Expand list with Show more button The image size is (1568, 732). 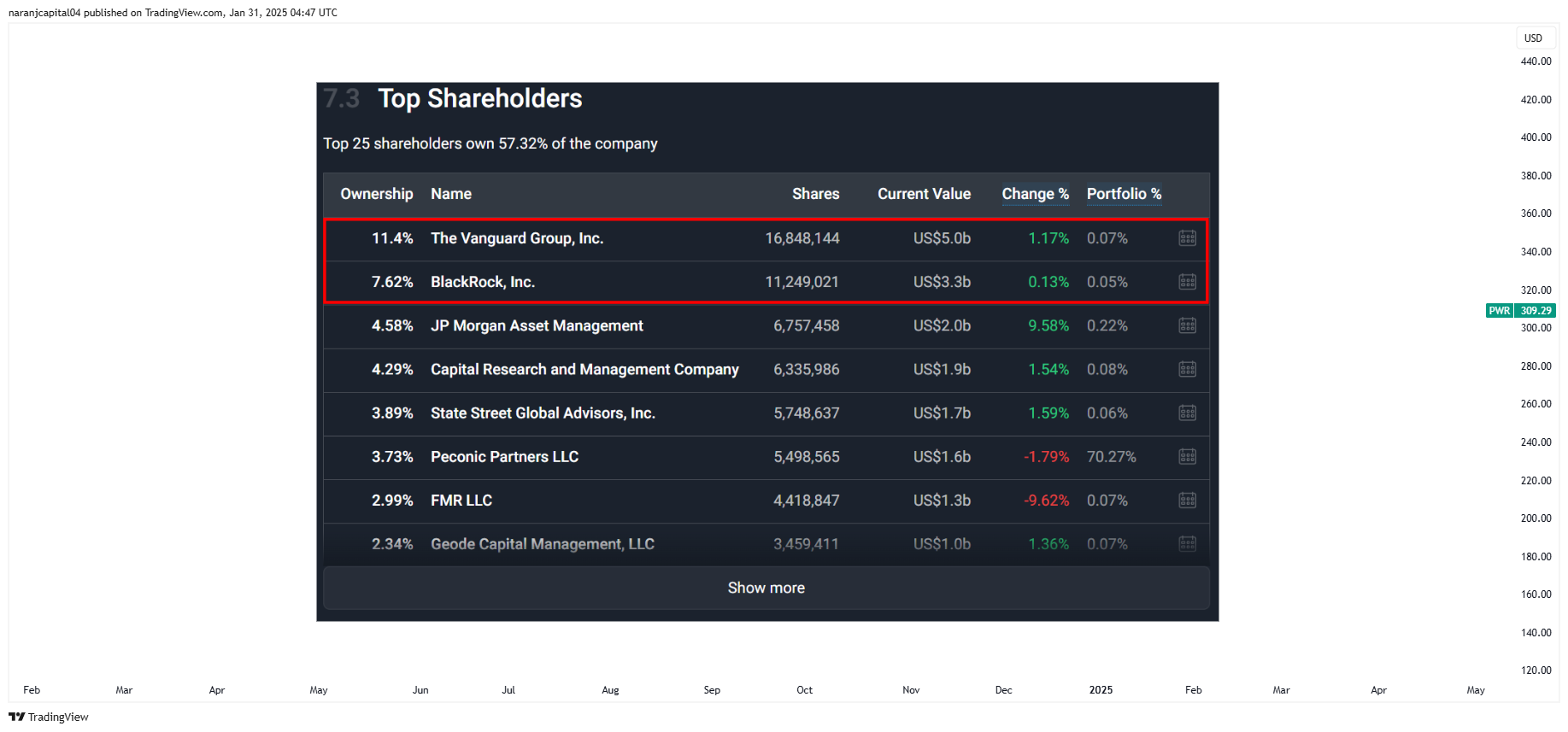(766, 588)
